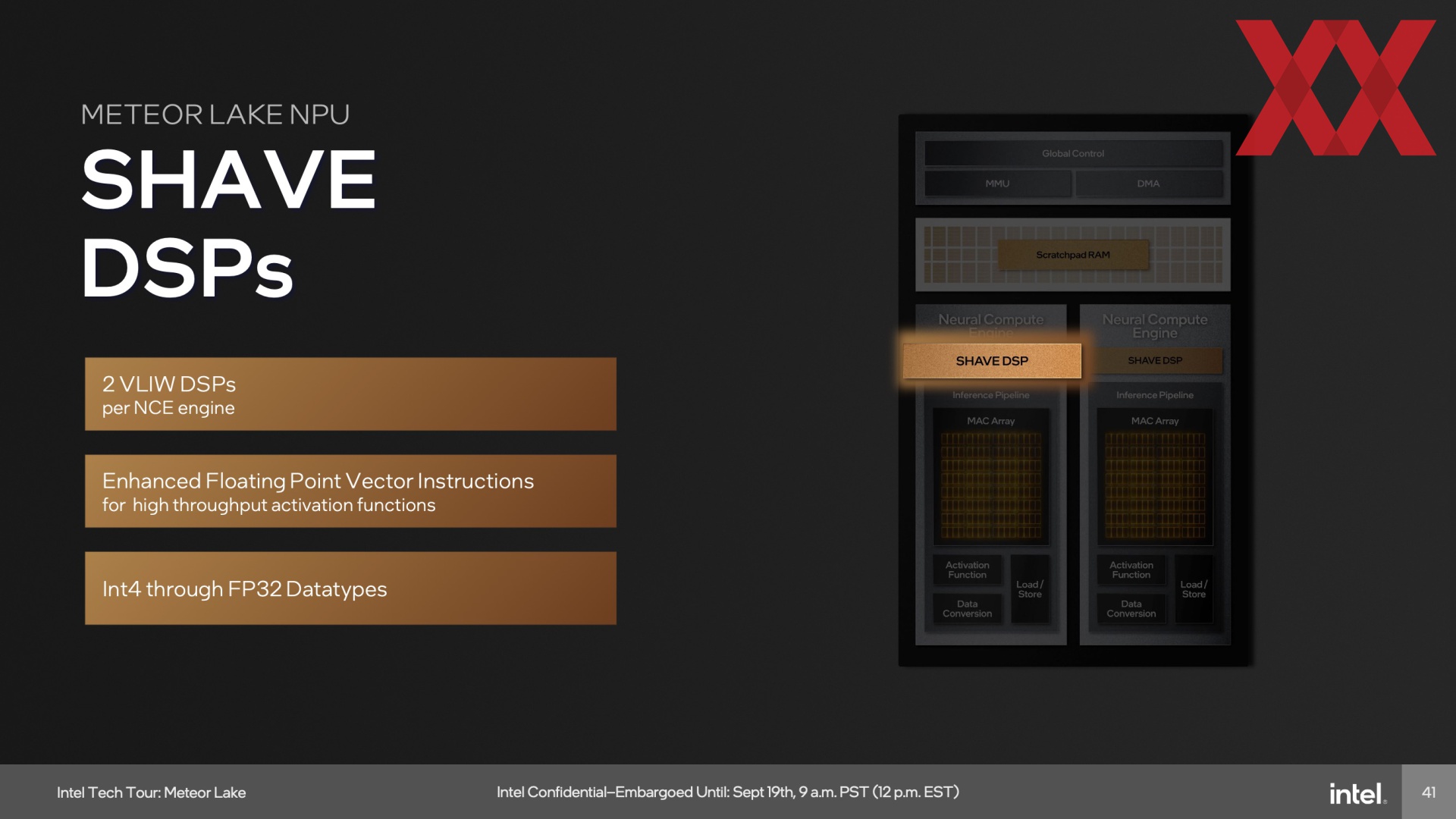Click the left Neural Compute Engine label
The image size is (1456, 819).
991,325
